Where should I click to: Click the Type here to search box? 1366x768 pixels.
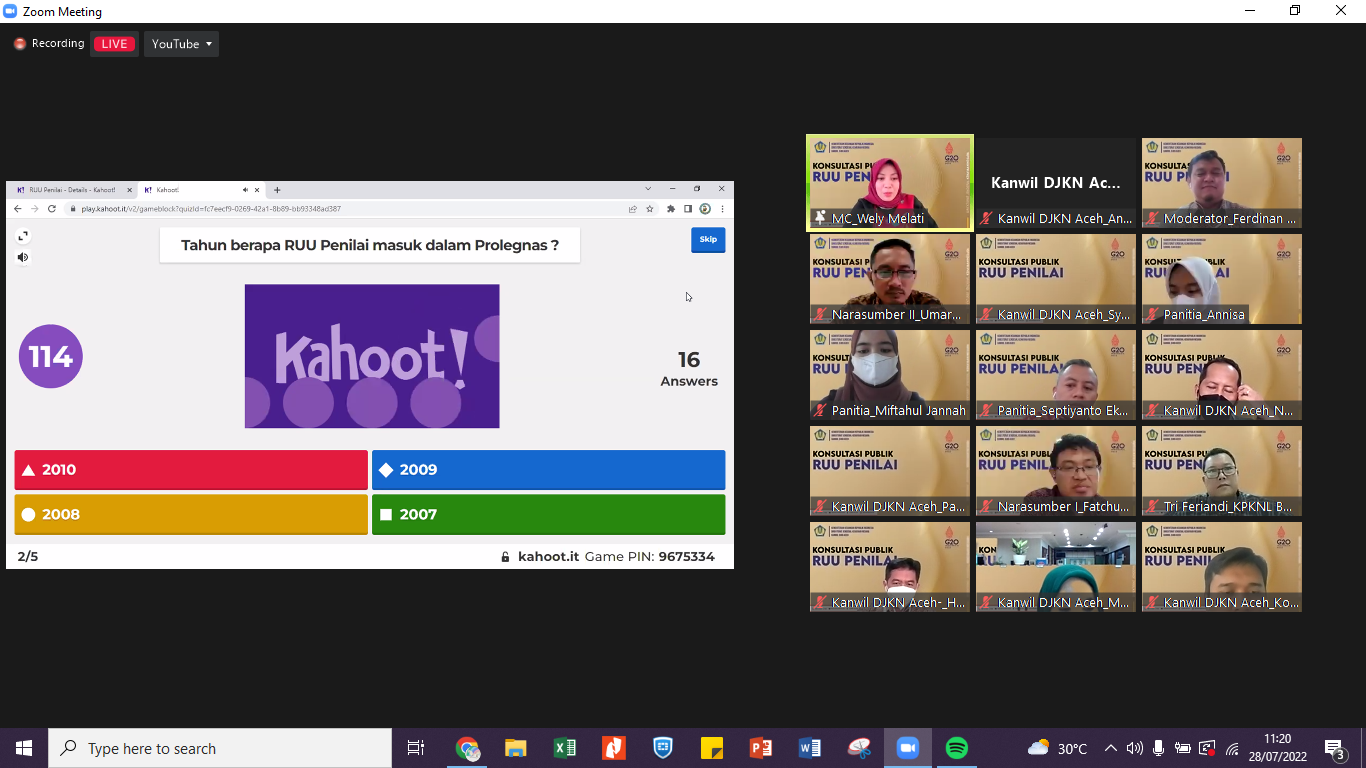(220, 748)
